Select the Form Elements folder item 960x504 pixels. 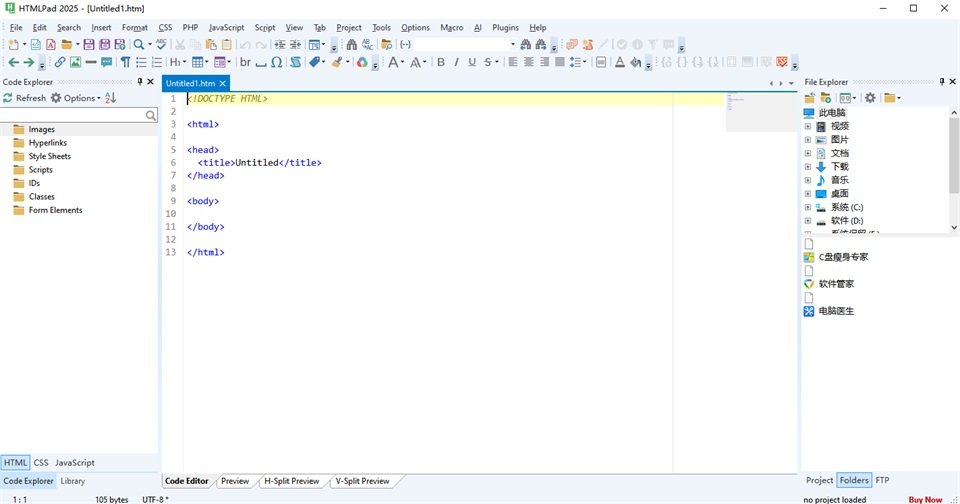point(55,210)
